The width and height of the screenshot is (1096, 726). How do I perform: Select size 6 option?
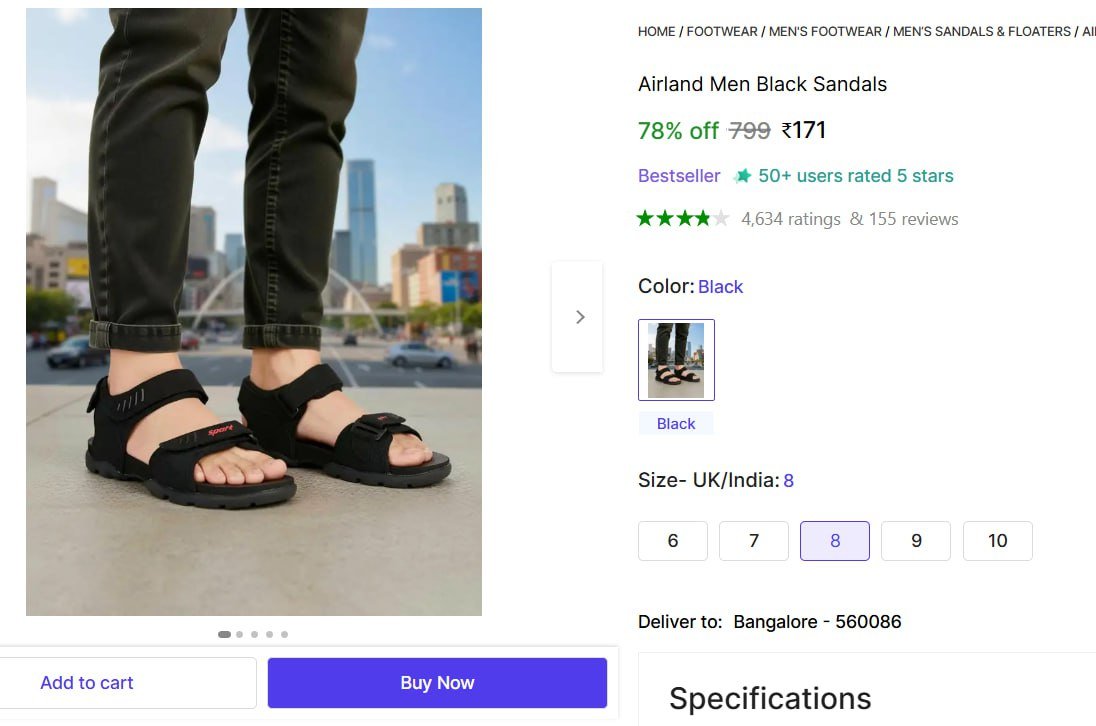pyautogui.click(x=673, y=541)
